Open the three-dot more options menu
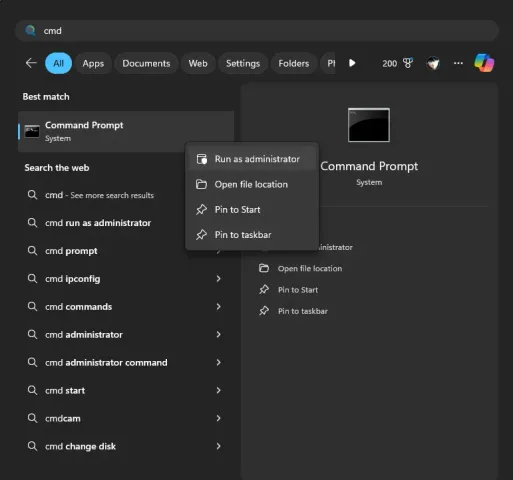 click(458, 63)
